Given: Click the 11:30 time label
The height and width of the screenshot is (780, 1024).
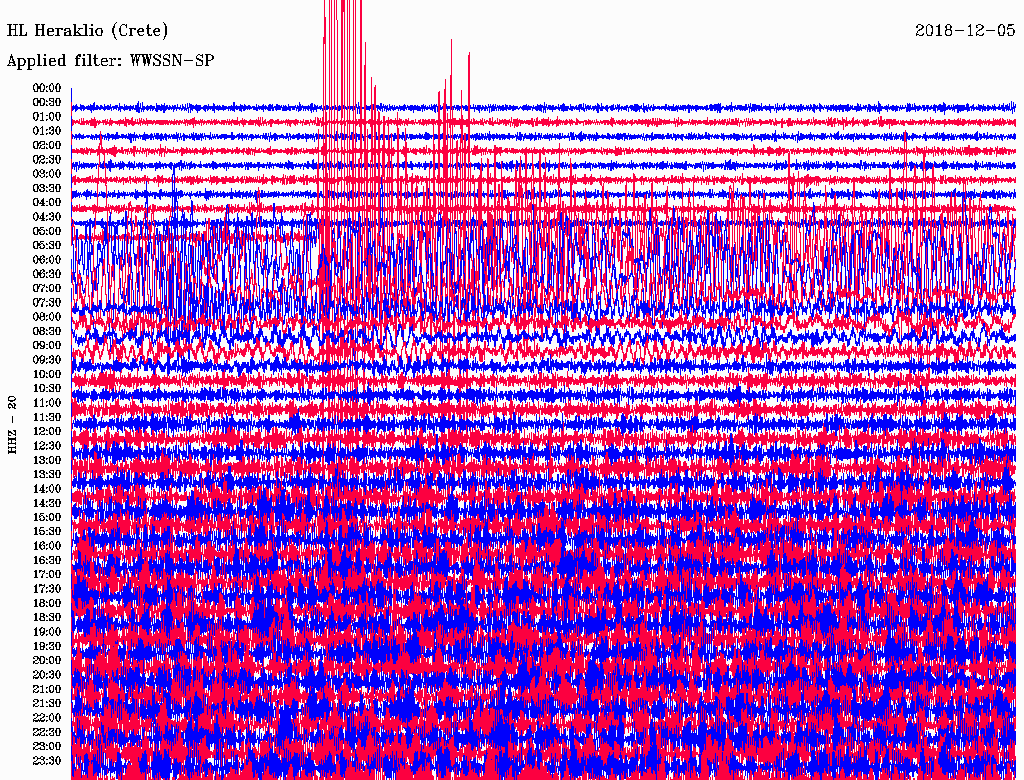Looking at the screenshot, I should pyautogui.click(x=47, y=417).
